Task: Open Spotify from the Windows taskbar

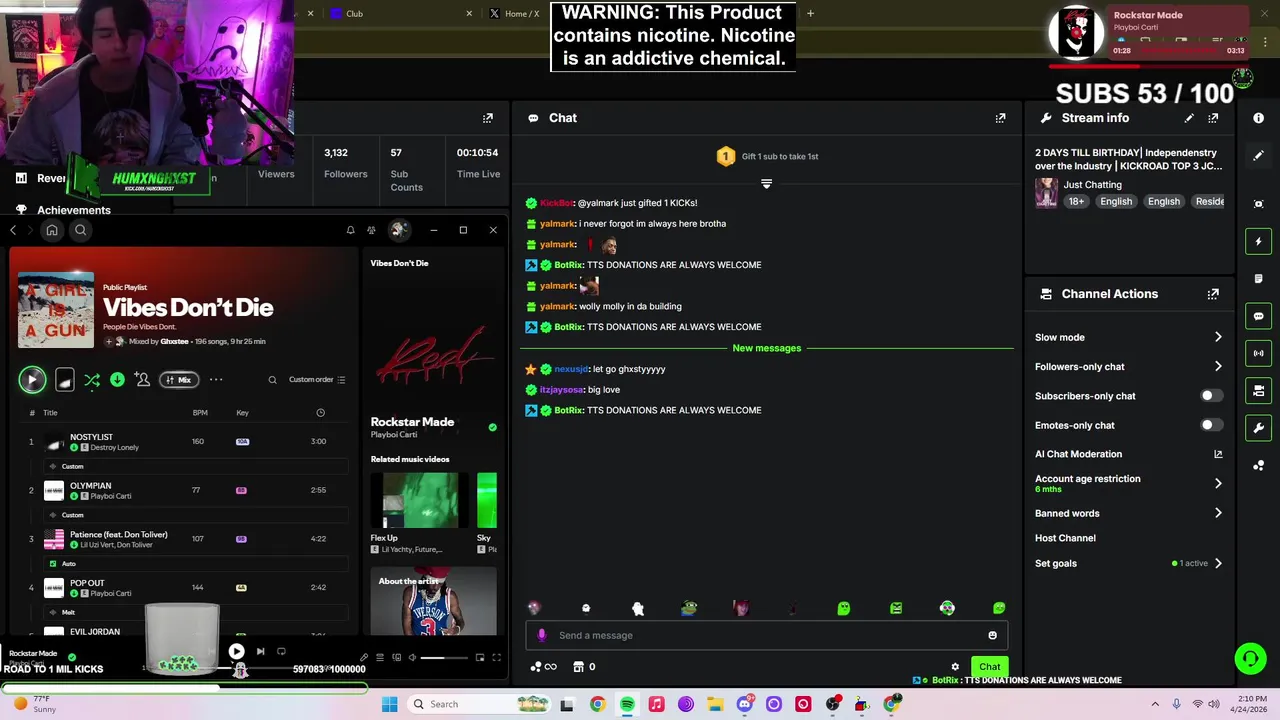Action: (627, 704)
